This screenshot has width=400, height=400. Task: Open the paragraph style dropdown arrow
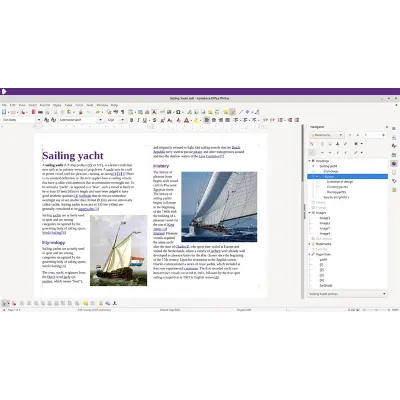coord(39,120)
